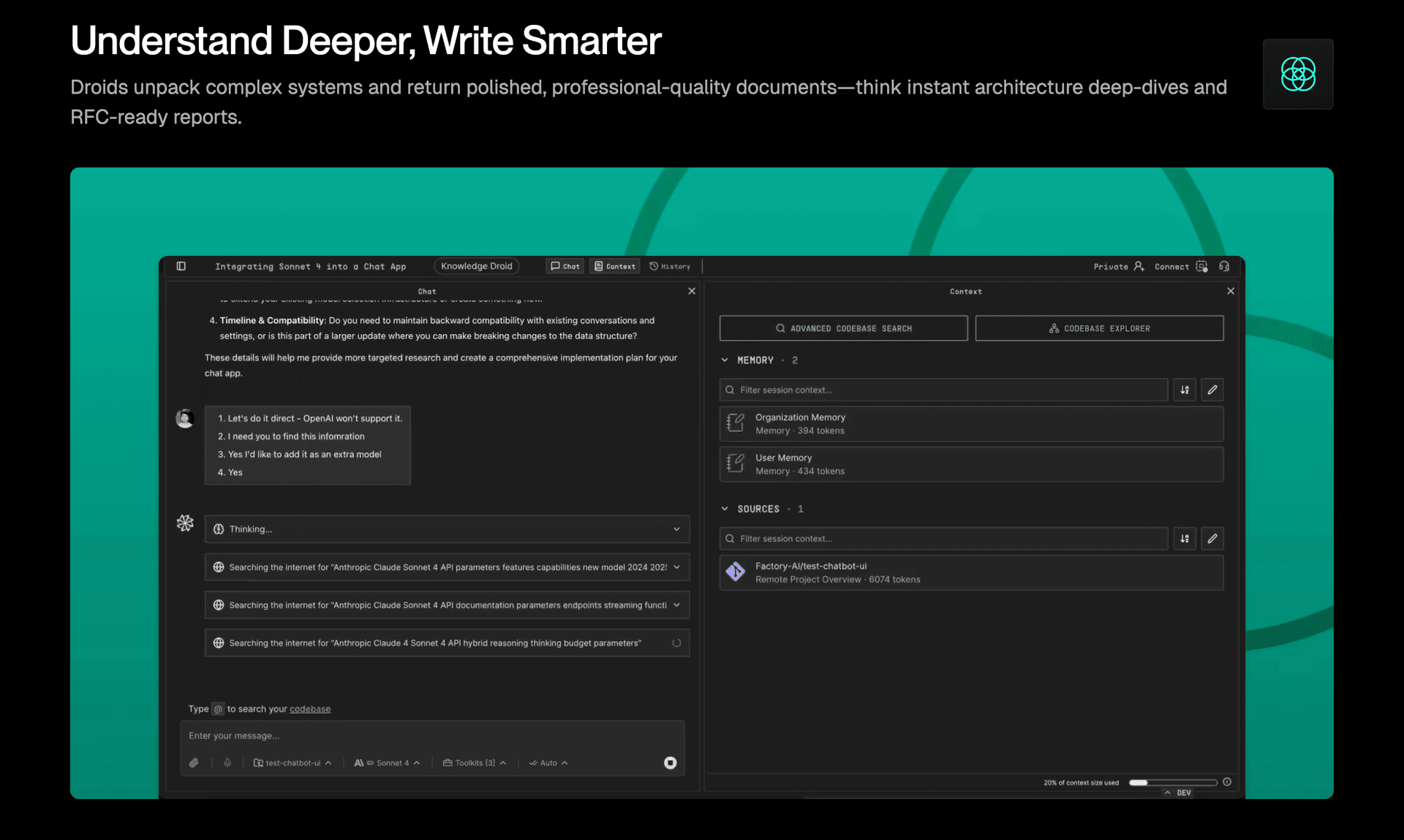Viewport: 1404px width, 840px height.
Task: Open the test-chatbot-ui repository dropdown
Action: click(x=292, y=763)
